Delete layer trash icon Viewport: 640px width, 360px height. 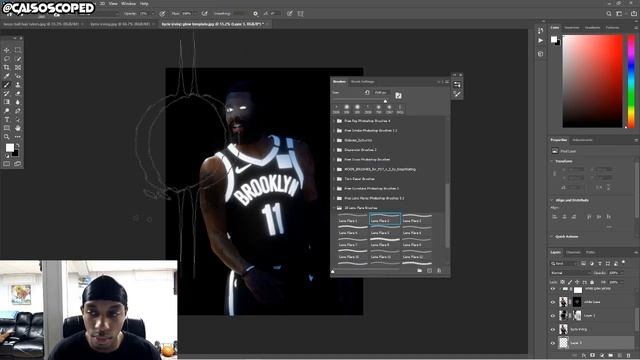click(x=629, y=356)
